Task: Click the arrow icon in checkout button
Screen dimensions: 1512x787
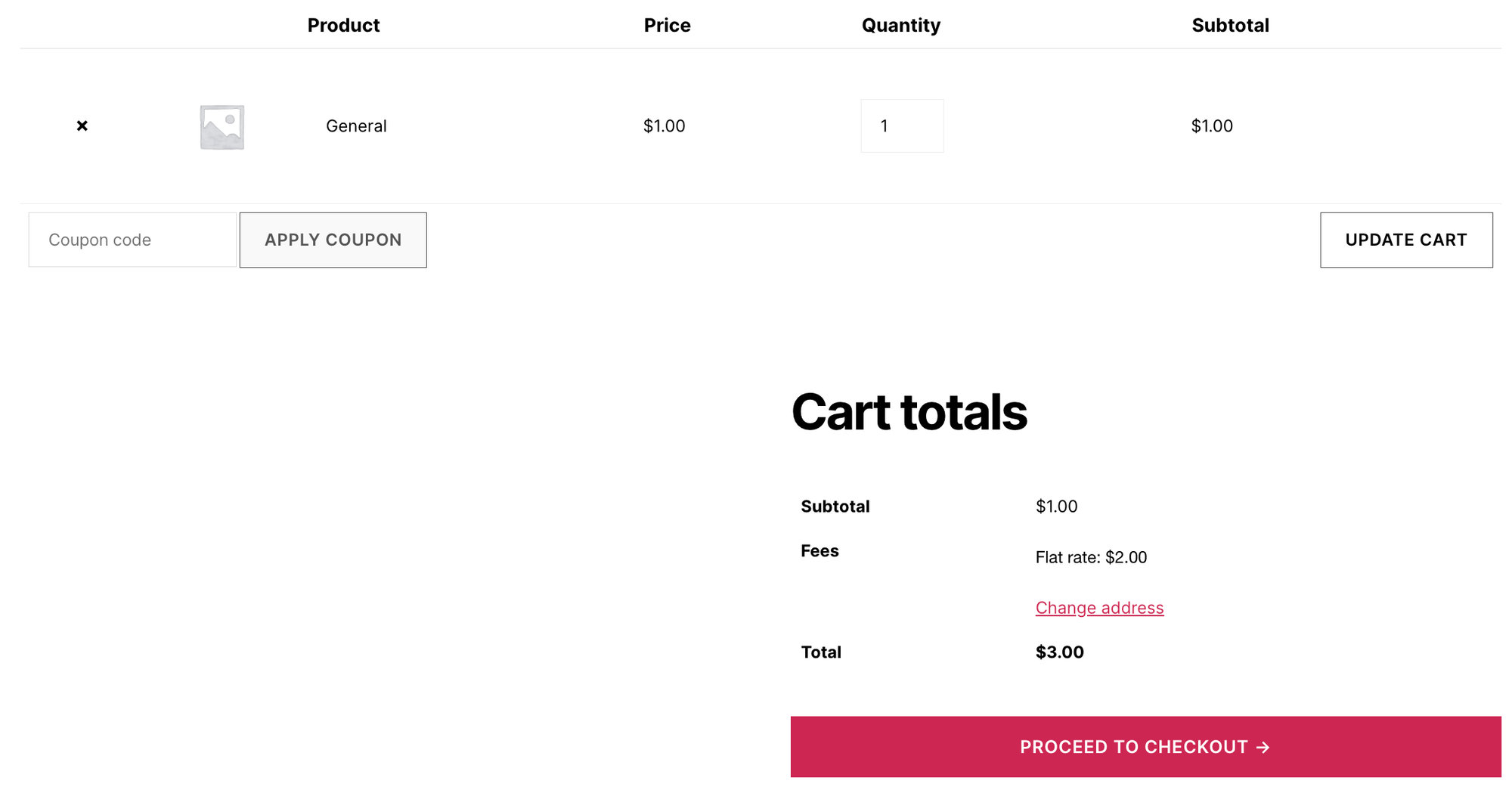Action: coord(1263,747)
